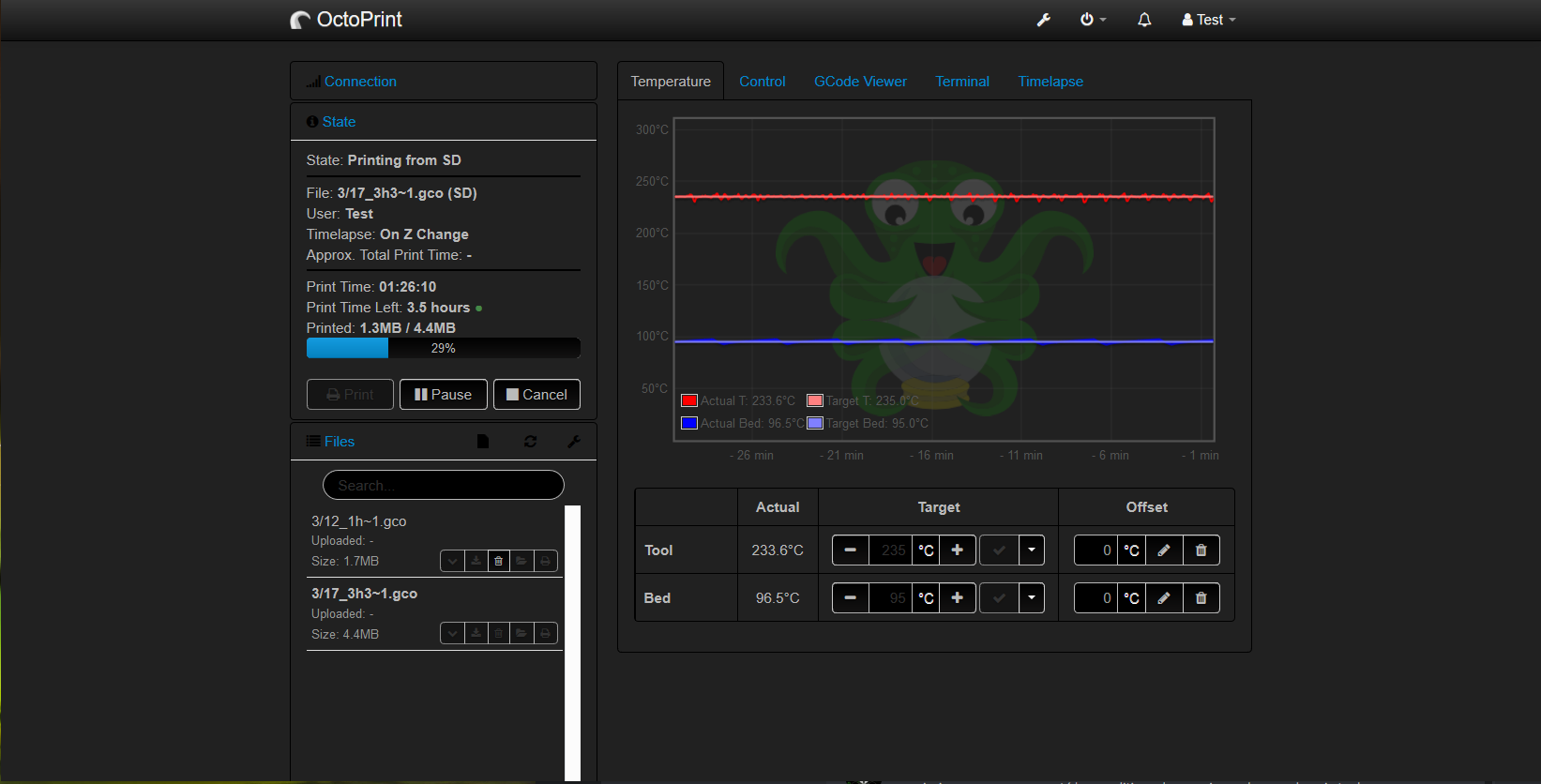The image size is (1541, 784).
Task: Collapse the Files panel
Action: point(340,442)
